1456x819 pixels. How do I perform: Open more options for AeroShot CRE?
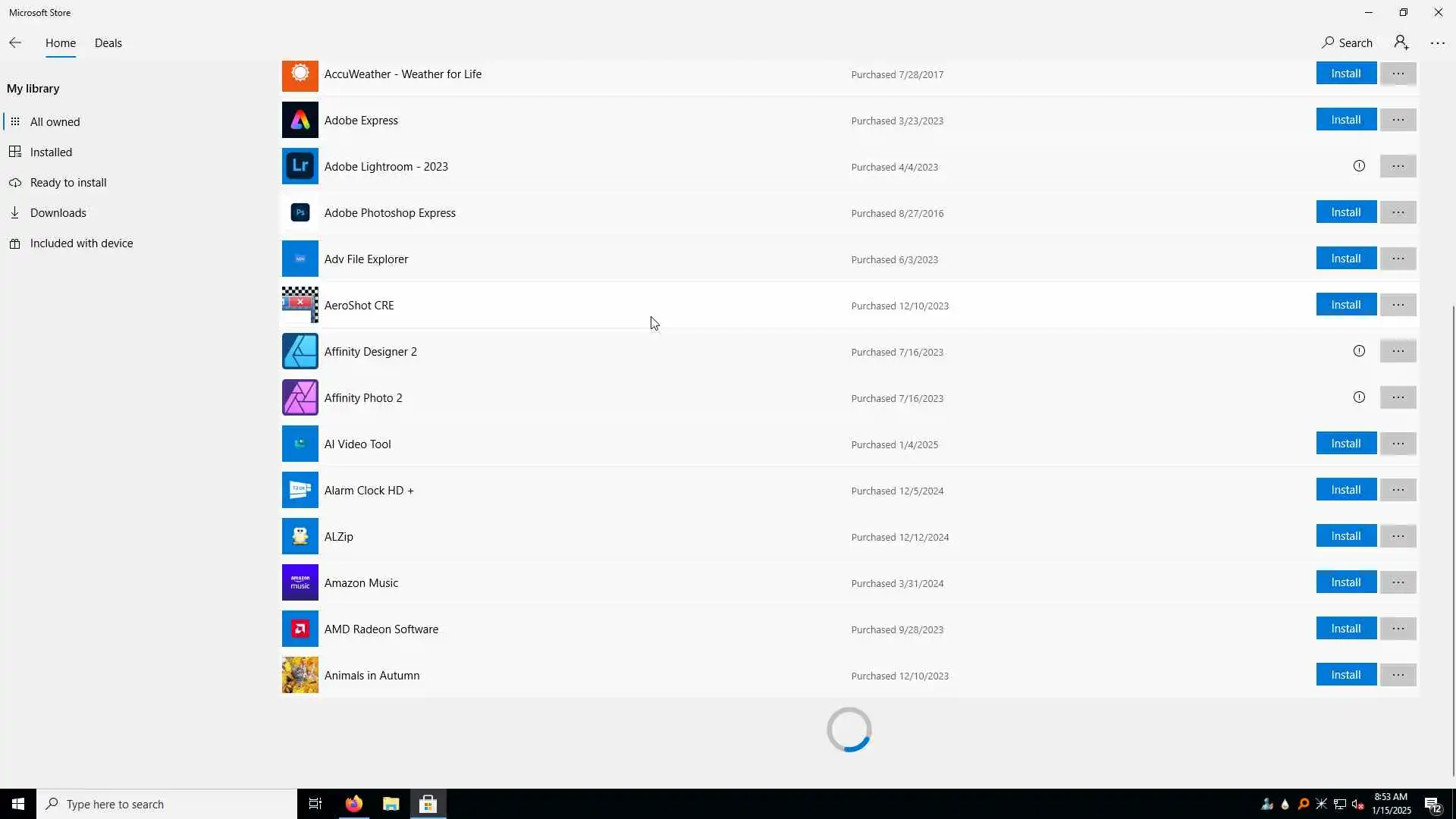[x=1398, y=305]
